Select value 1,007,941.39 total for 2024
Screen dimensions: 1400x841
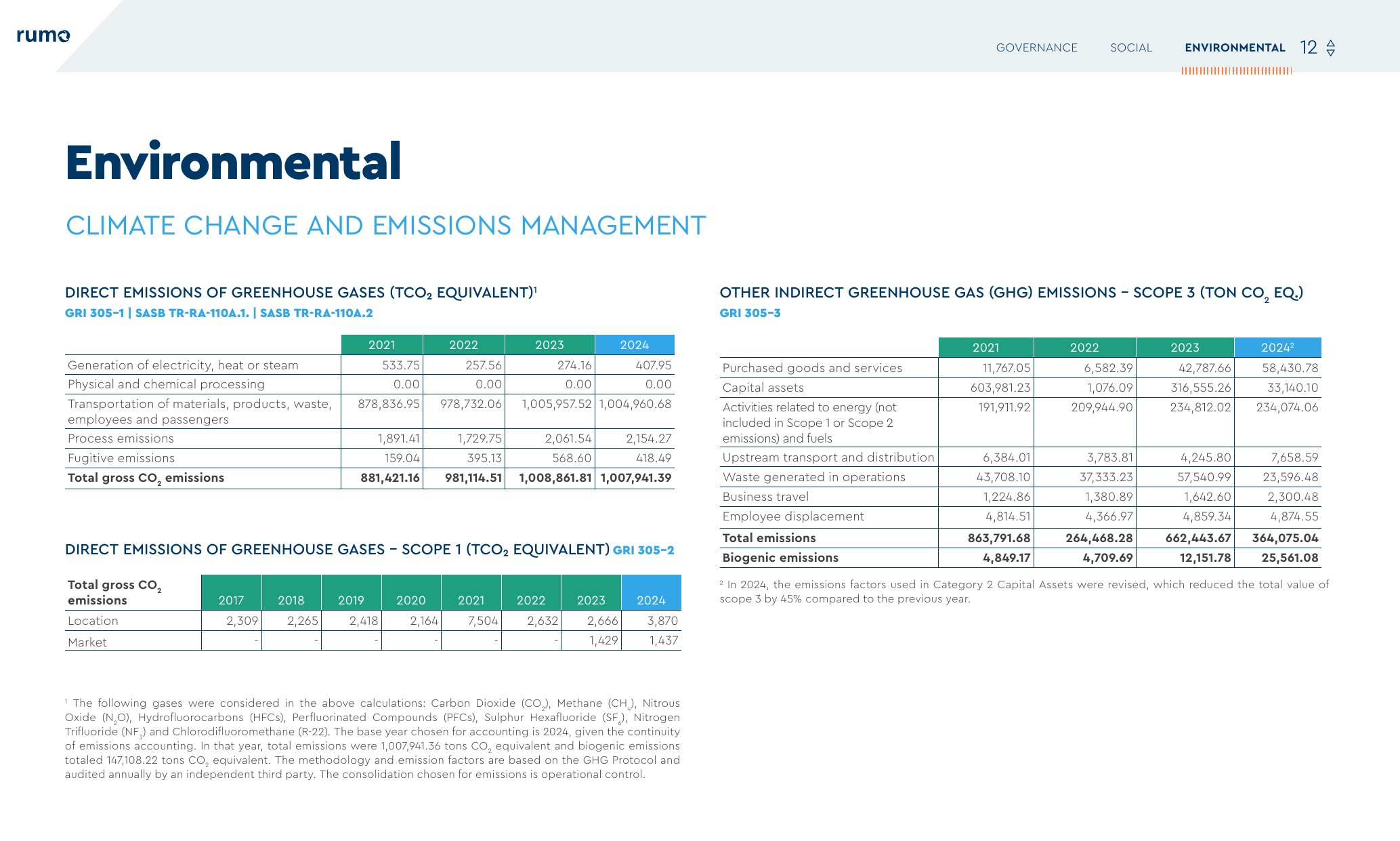[636, 478]
